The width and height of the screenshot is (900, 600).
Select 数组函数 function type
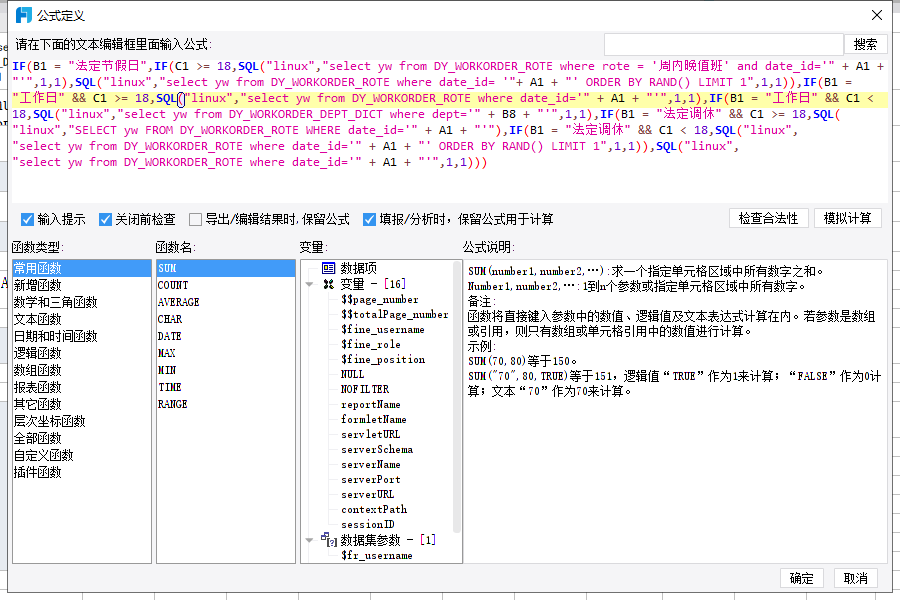click(82, 370)
